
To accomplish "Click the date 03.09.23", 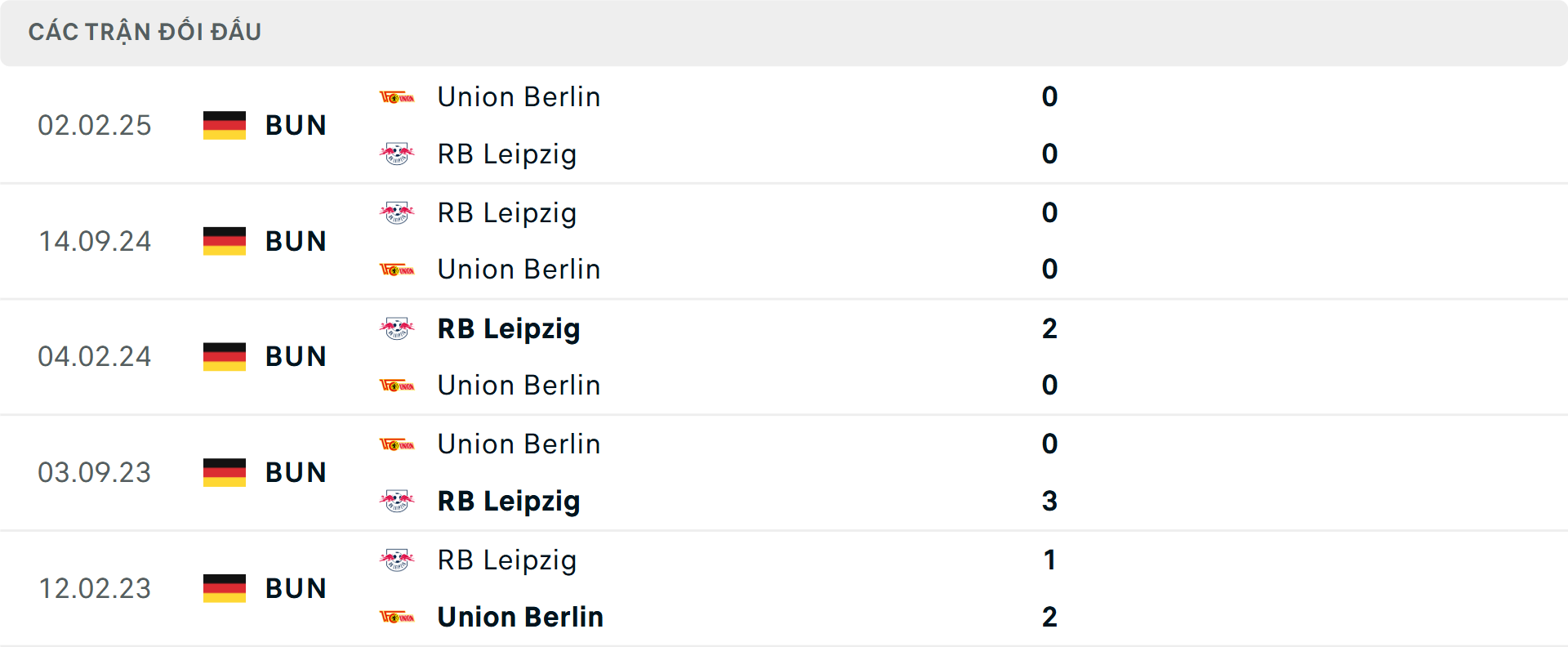I will (95, 471).
